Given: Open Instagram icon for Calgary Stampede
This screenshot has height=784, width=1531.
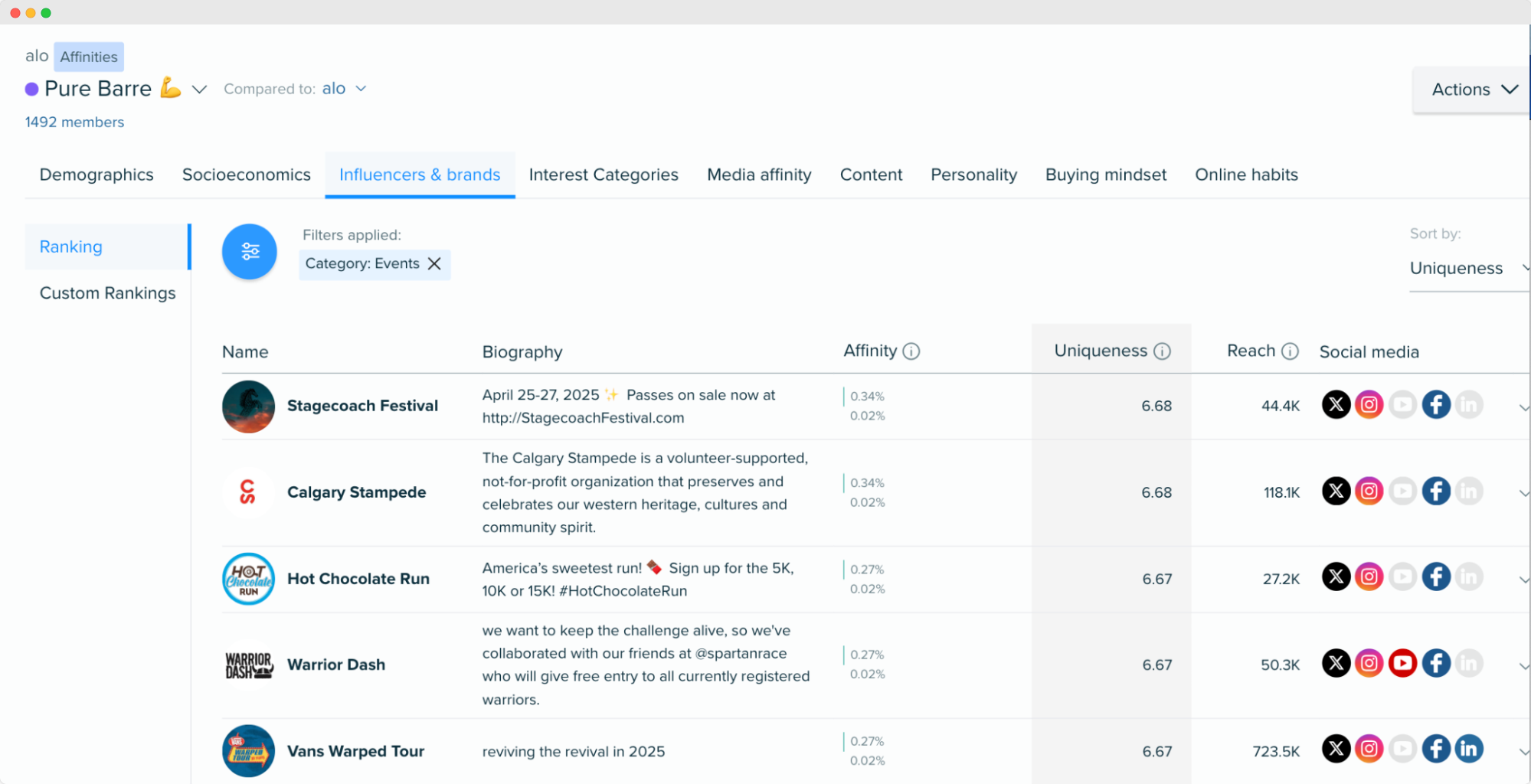Looking at the screenshot, I should point(1369,491).
